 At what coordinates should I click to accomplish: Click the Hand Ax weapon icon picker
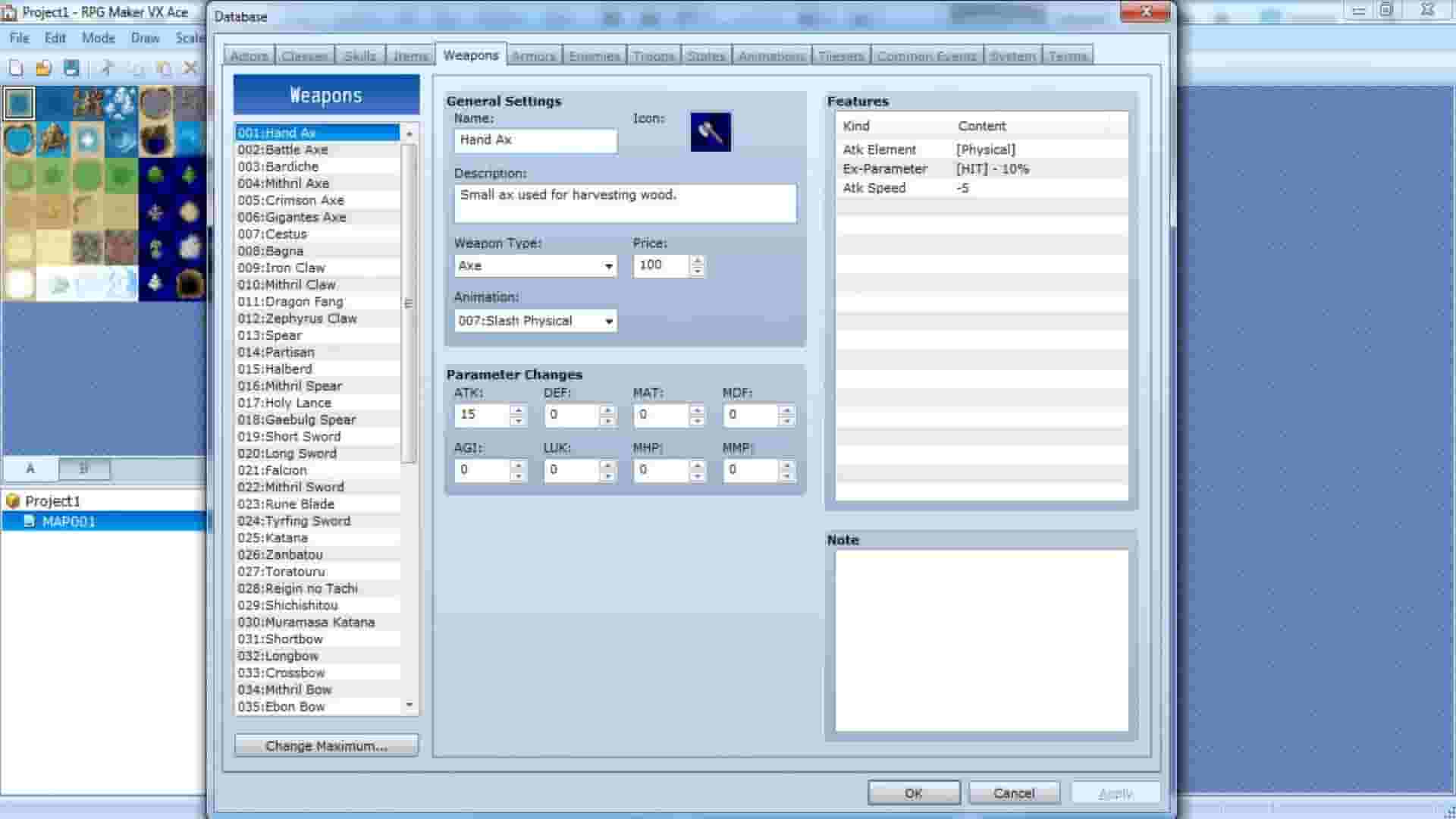[x=710, y=131]
